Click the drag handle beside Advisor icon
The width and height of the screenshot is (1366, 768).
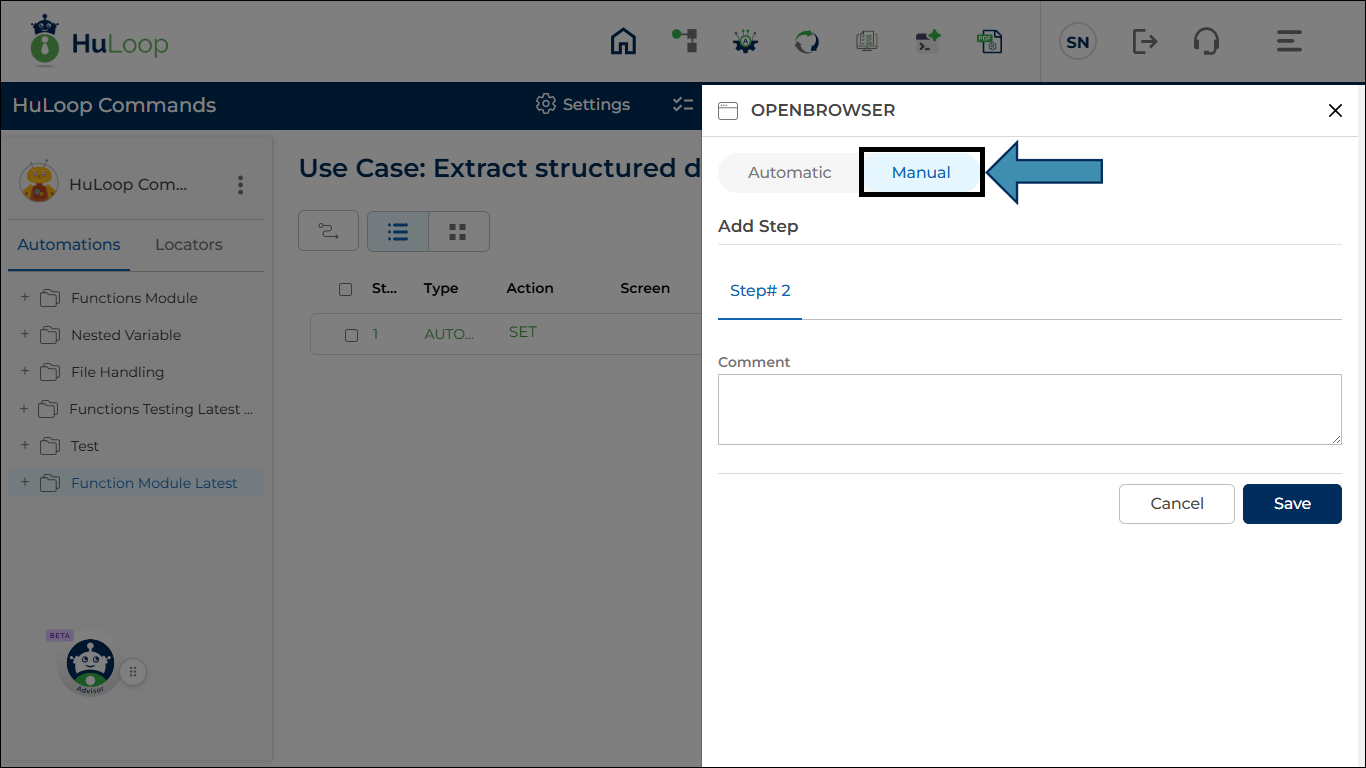[x=134, y=672]
